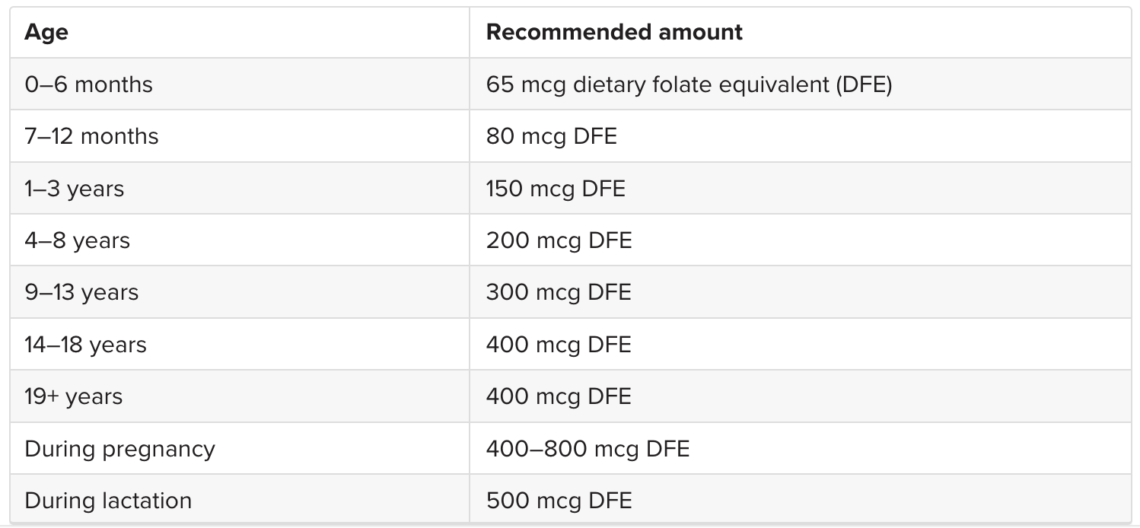1140x528 pixels.
Task: Click the "400–800 mcg DFE" amount cell
Action: (588, 448)
